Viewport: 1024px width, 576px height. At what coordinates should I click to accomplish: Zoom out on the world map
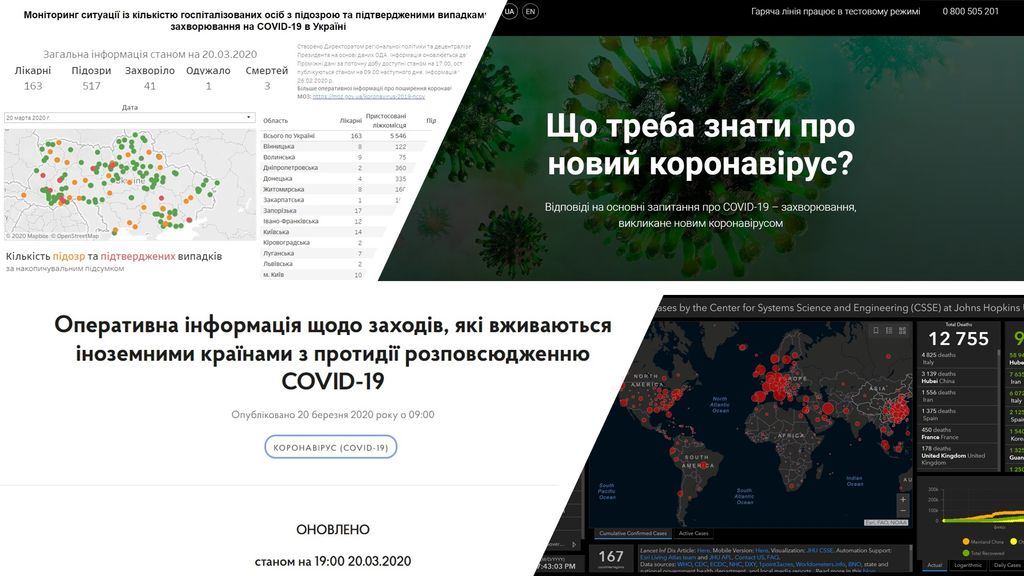click(x=903, y=510)
